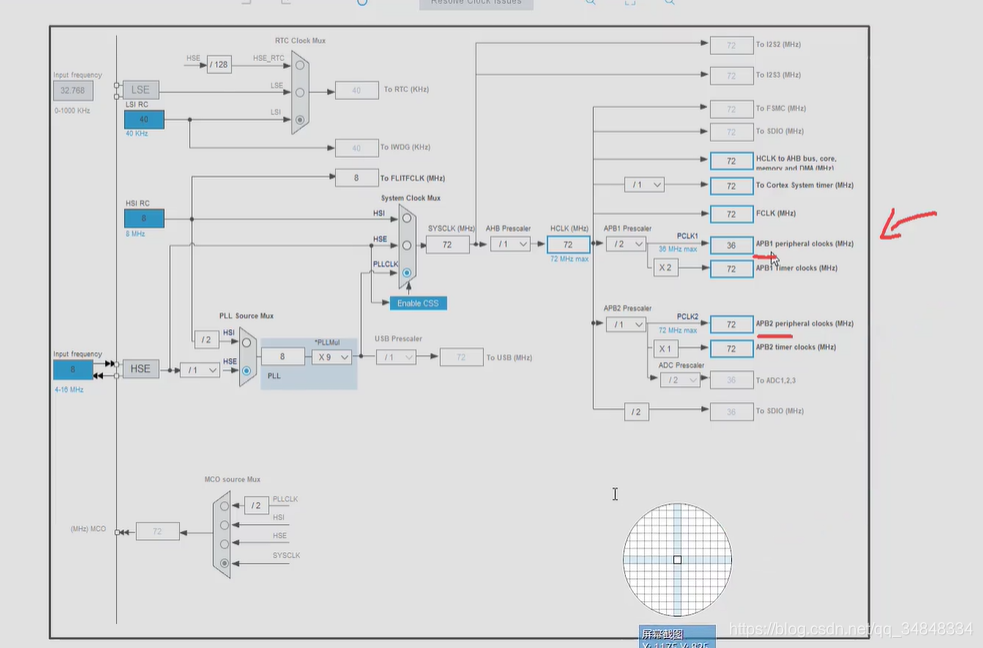Select LSE radio in RTC Clock Mux
The width and height of the screenshot is (983, 648).
coord(300,92)
